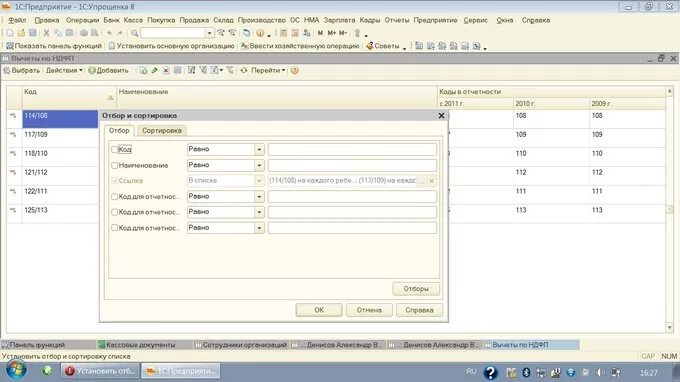Click the volume speaker tray icon
The width and height of the screenshot is (680, 382).
click(601, 372)
